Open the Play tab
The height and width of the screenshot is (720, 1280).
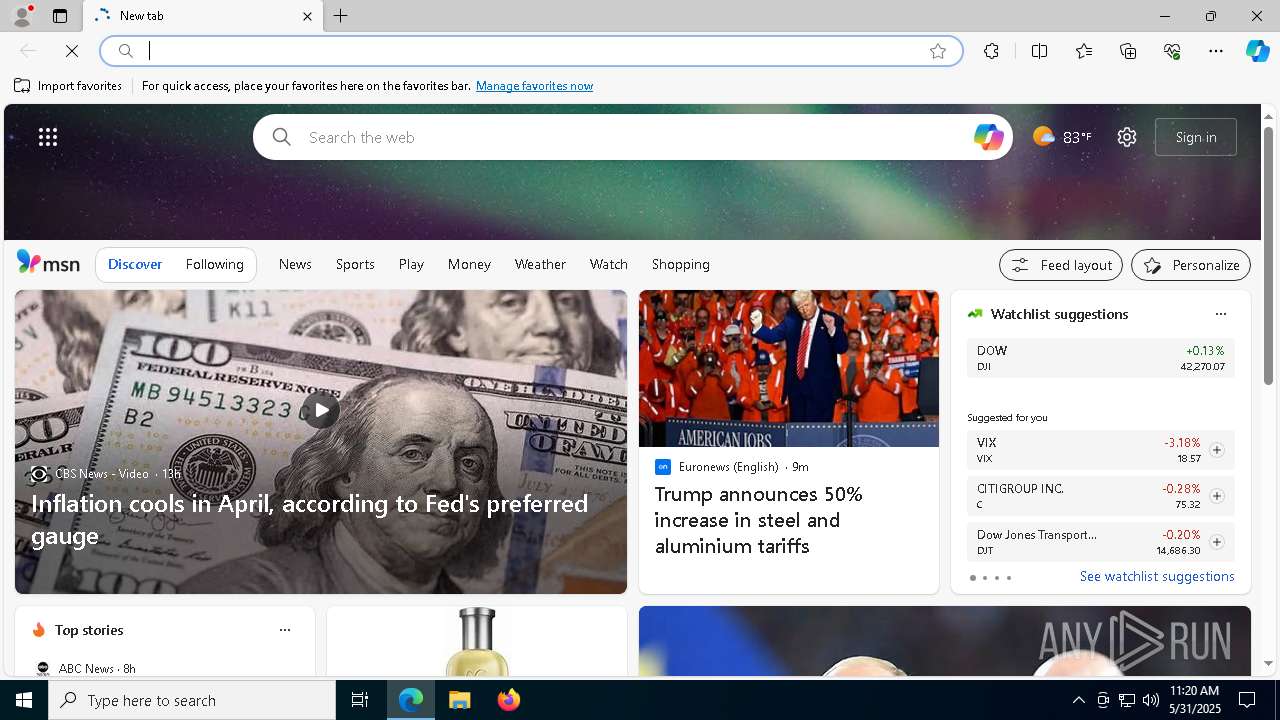click(411, 264)
